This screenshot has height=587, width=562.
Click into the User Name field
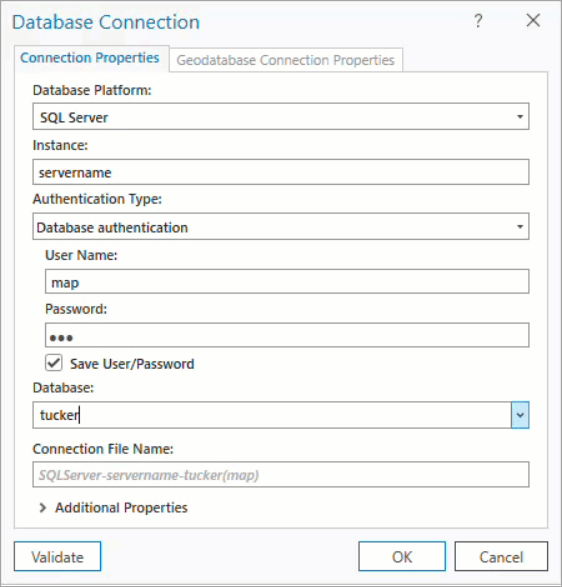click(287, 282)
